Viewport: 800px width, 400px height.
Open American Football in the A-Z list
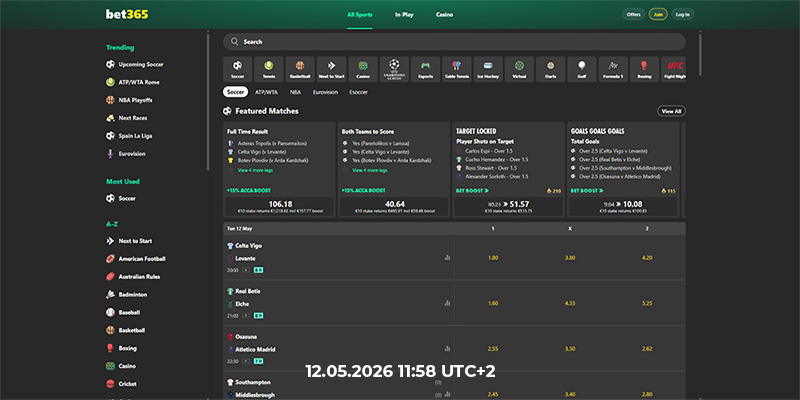pos(136,259)
